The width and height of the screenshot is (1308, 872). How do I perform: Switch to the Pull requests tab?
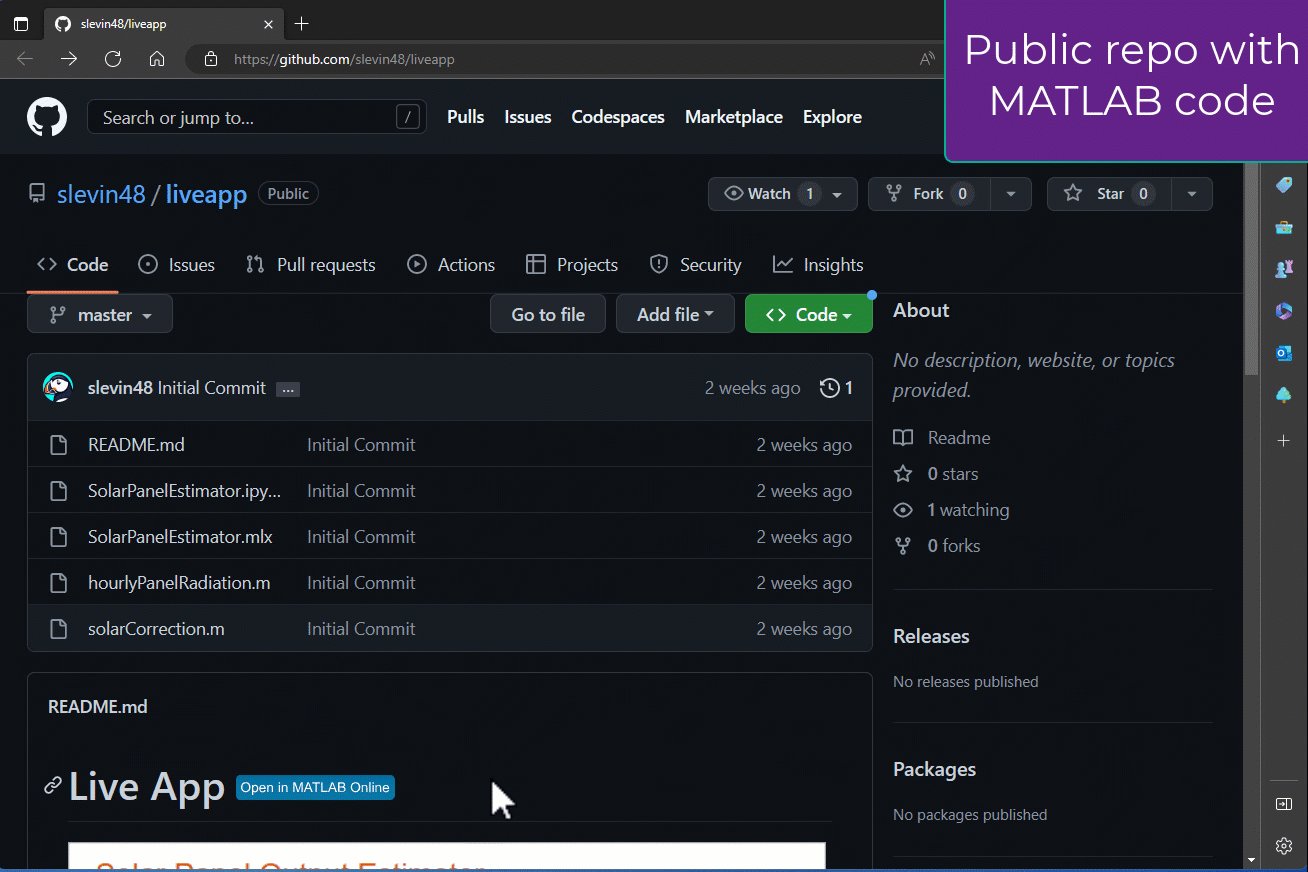[x=311, y=265]
